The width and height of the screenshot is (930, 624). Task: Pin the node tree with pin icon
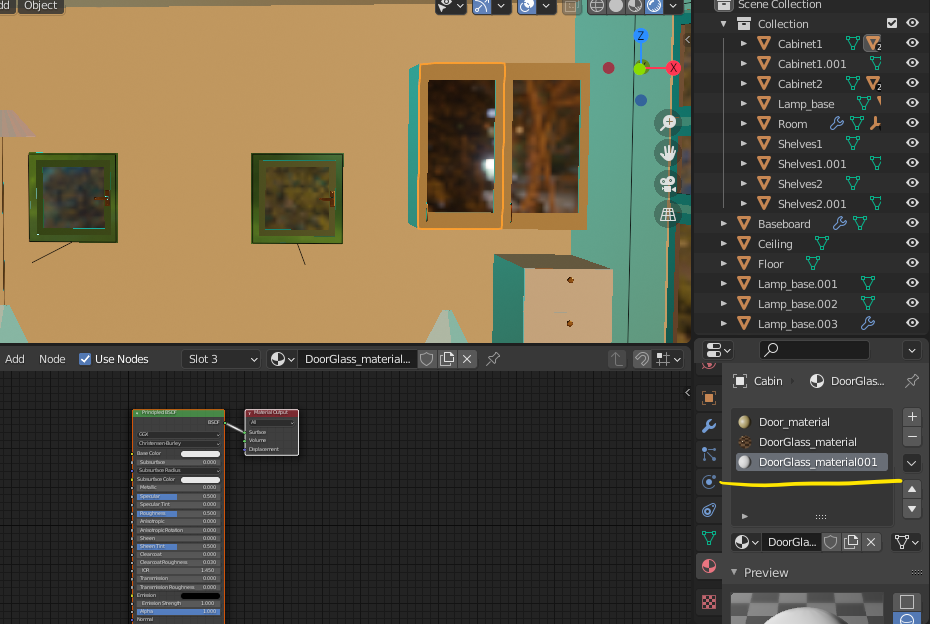[493, 359]
